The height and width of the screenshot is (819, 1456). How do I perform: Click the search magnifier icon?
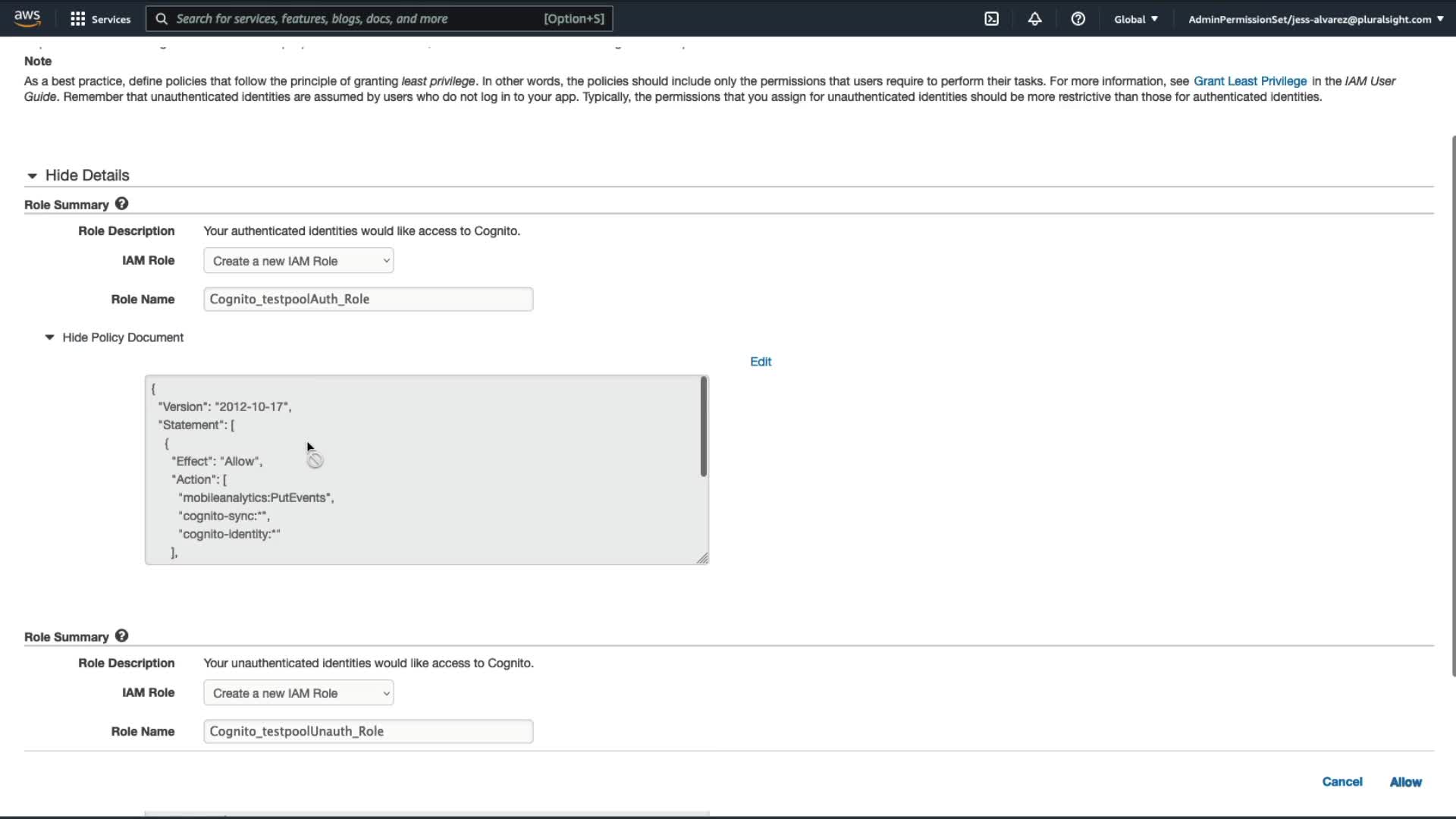tap(162, 19)
